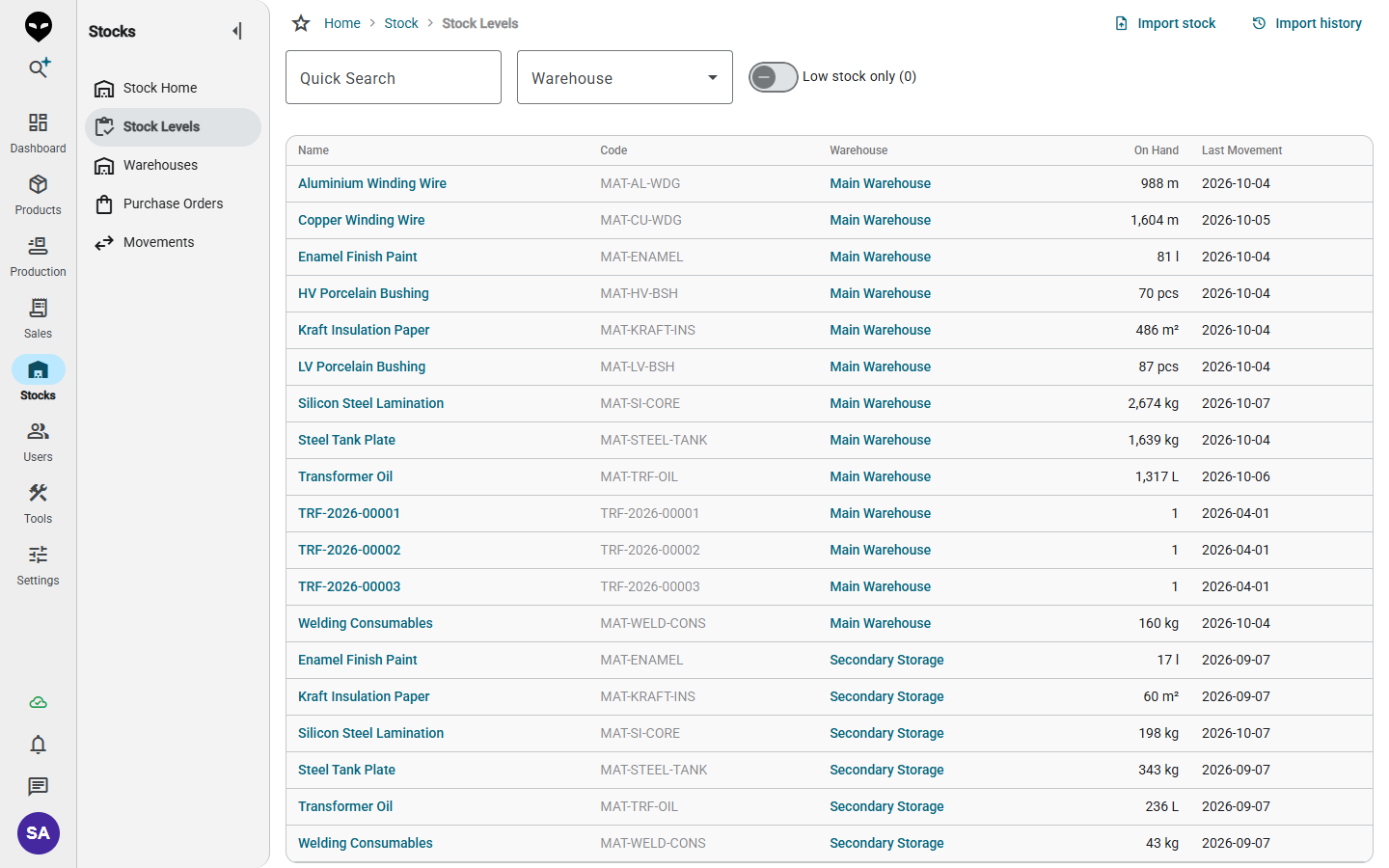
Task: Open notifications bell
Action: pyautogui.click(x=39, y=745)
